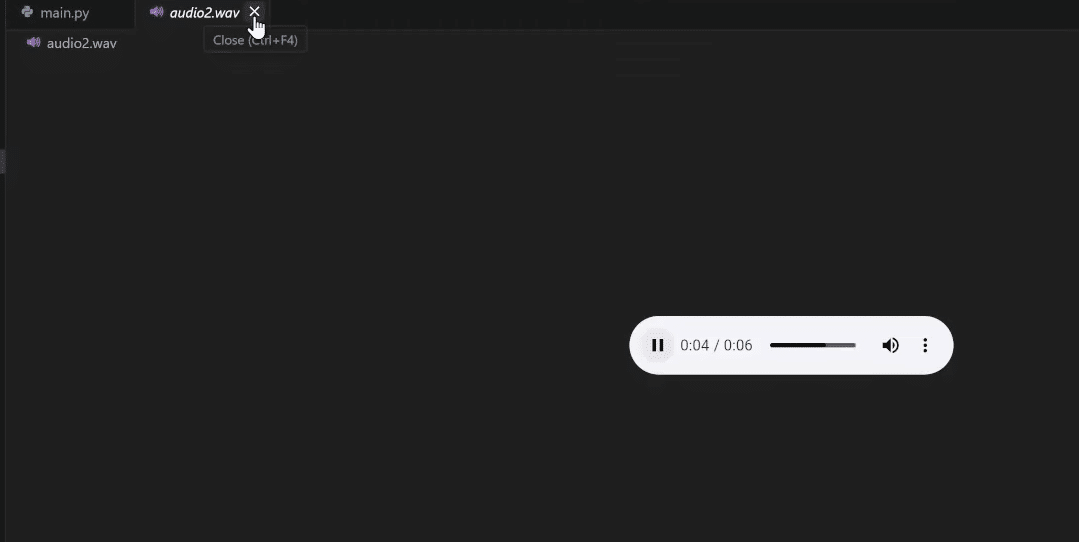Click the Python icon on main.py tab
Image resolution: width=1079 pixels, height=542 pixels.
tap(27, 12)
